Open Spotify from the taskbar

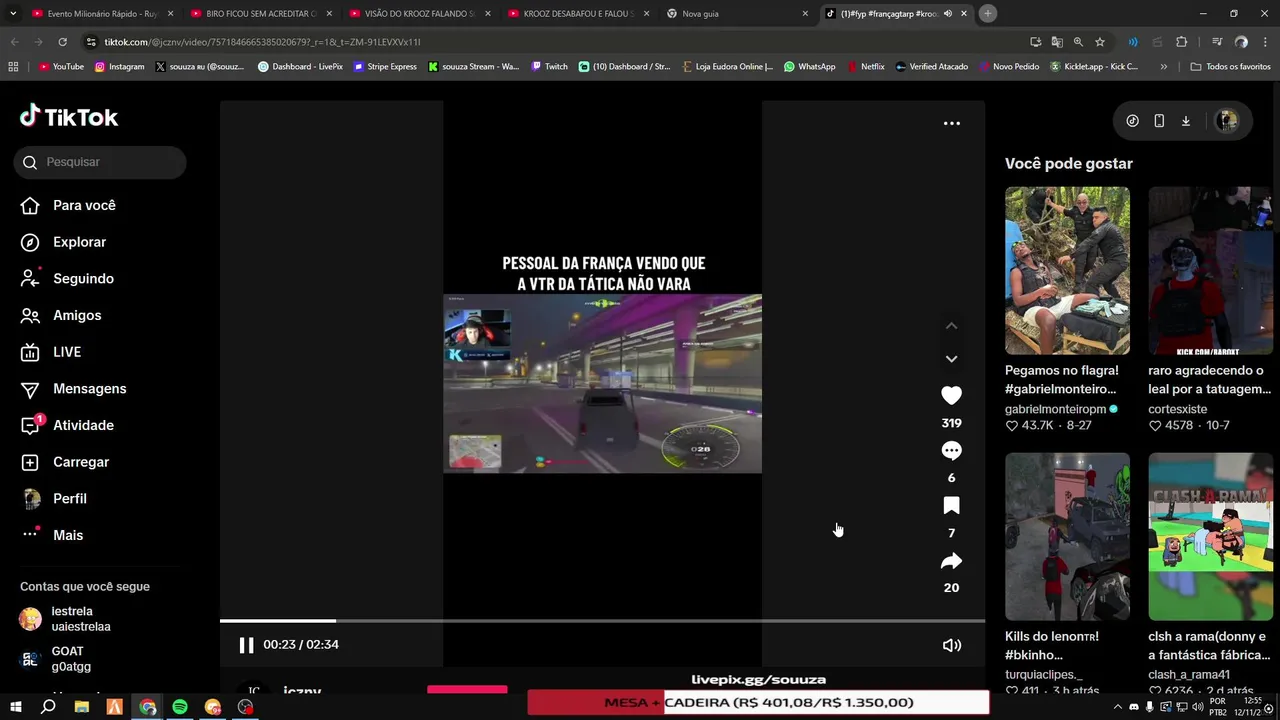pos(180,707)
